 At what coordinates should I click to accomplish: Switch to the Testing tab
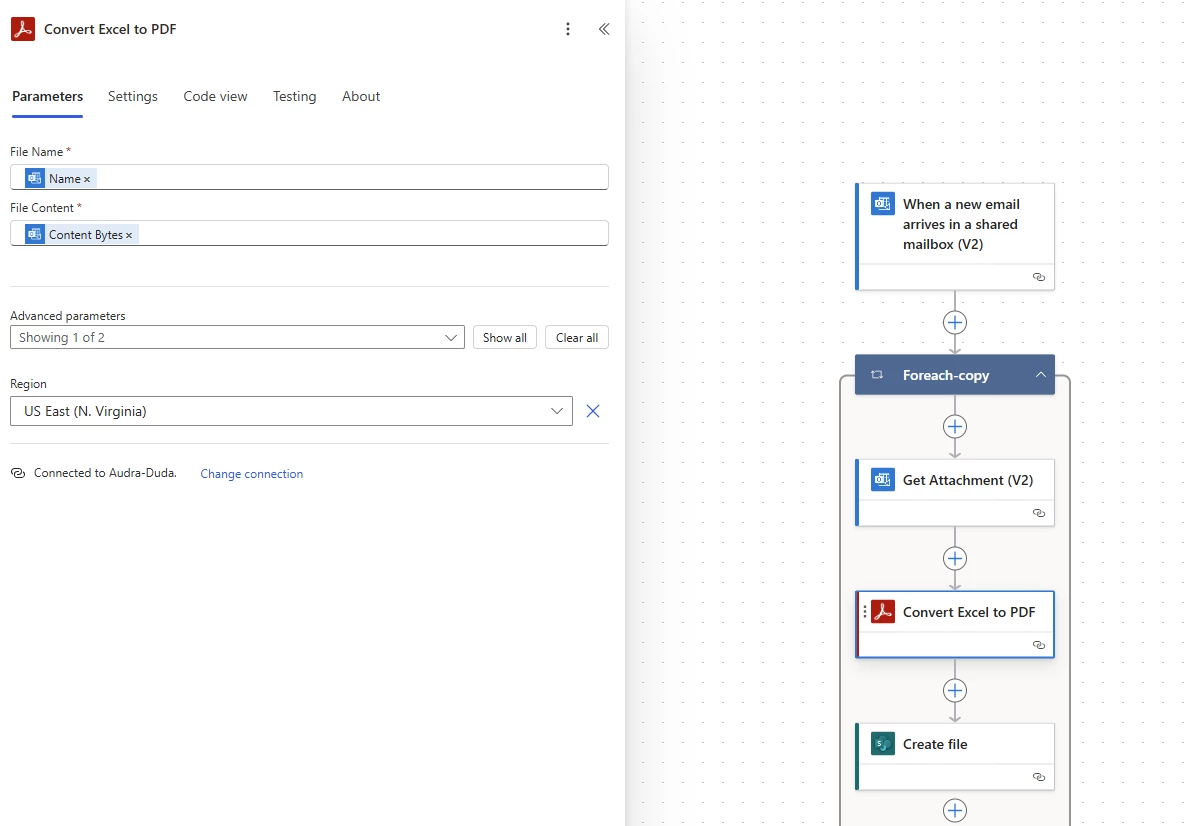pyautogui.click(x=294, y=96)
